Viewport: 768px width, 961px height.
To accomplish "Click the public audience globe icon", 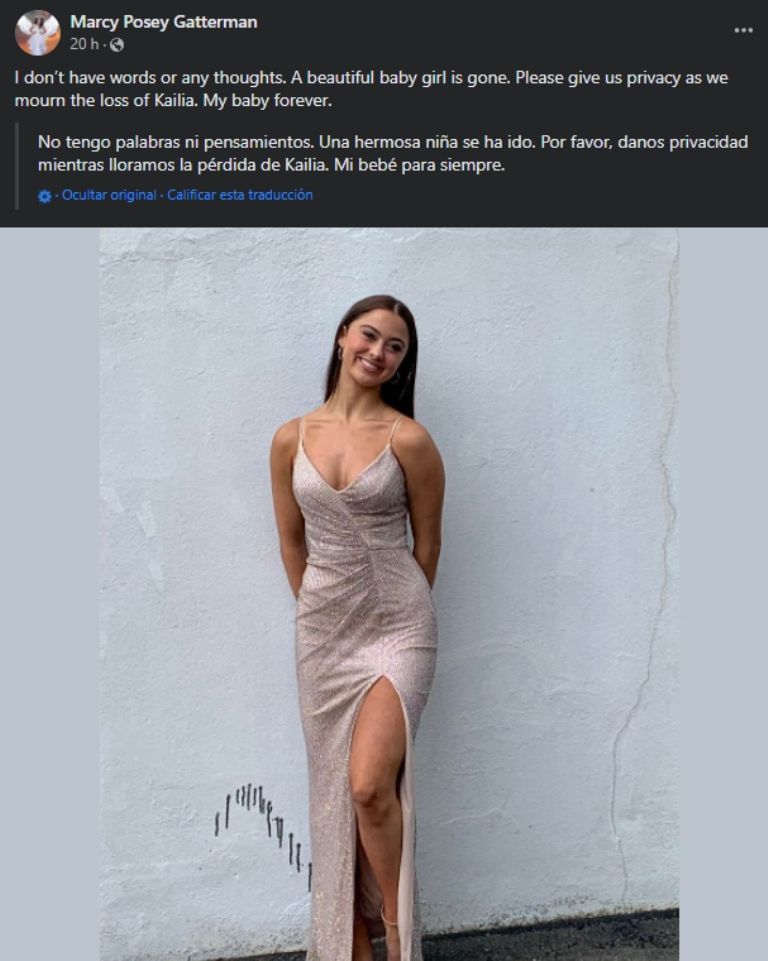I will [x=116, y=45].
